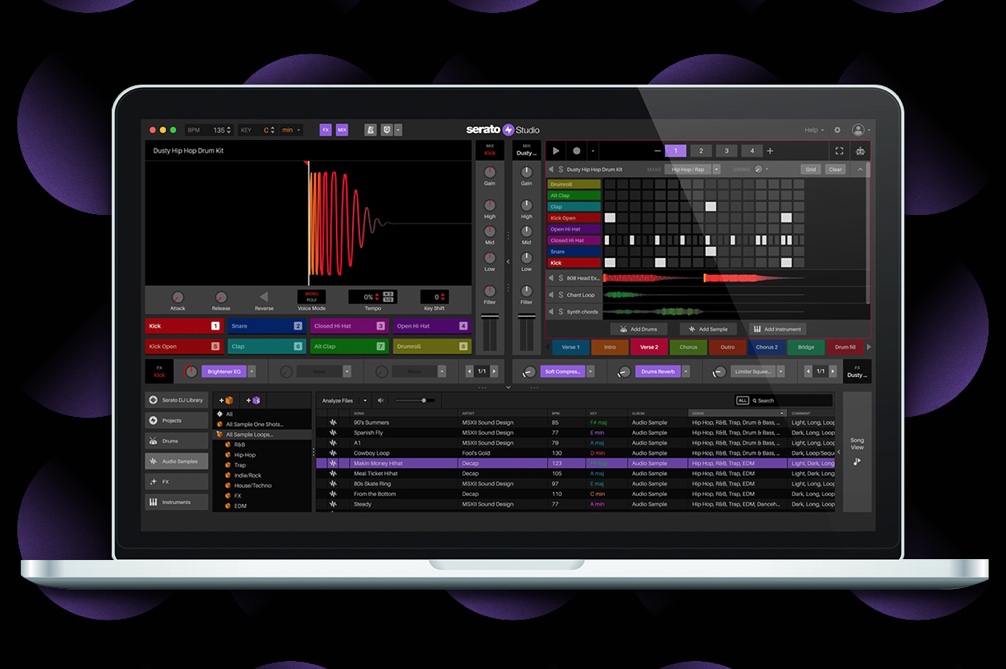Toggle the metronome icon
Screen dimensions: 1006x669
(370, 130)
